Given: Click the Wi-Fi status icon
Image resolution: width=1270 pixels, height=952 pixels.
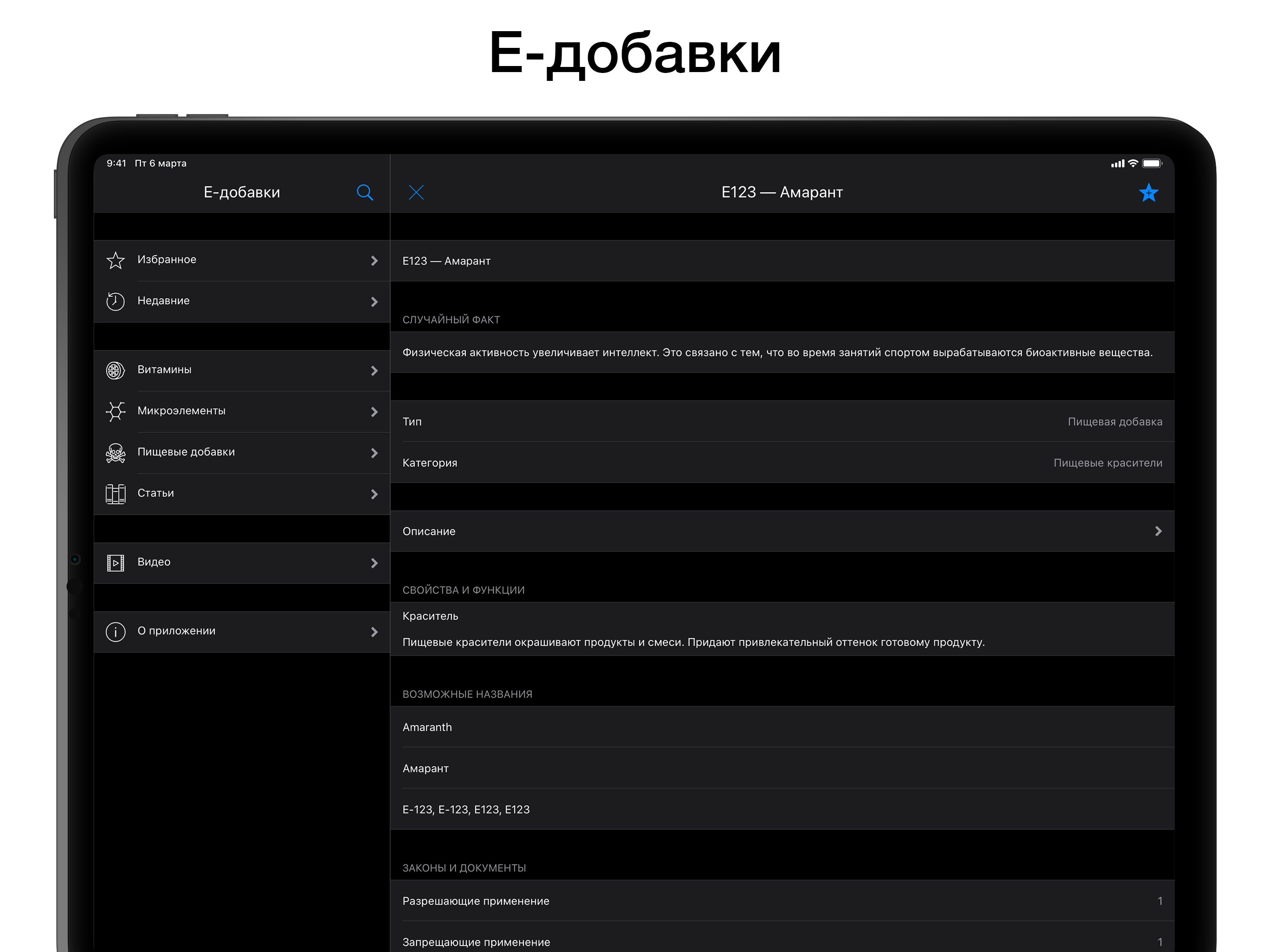Looking at the screenshot, I should 1133,164.
